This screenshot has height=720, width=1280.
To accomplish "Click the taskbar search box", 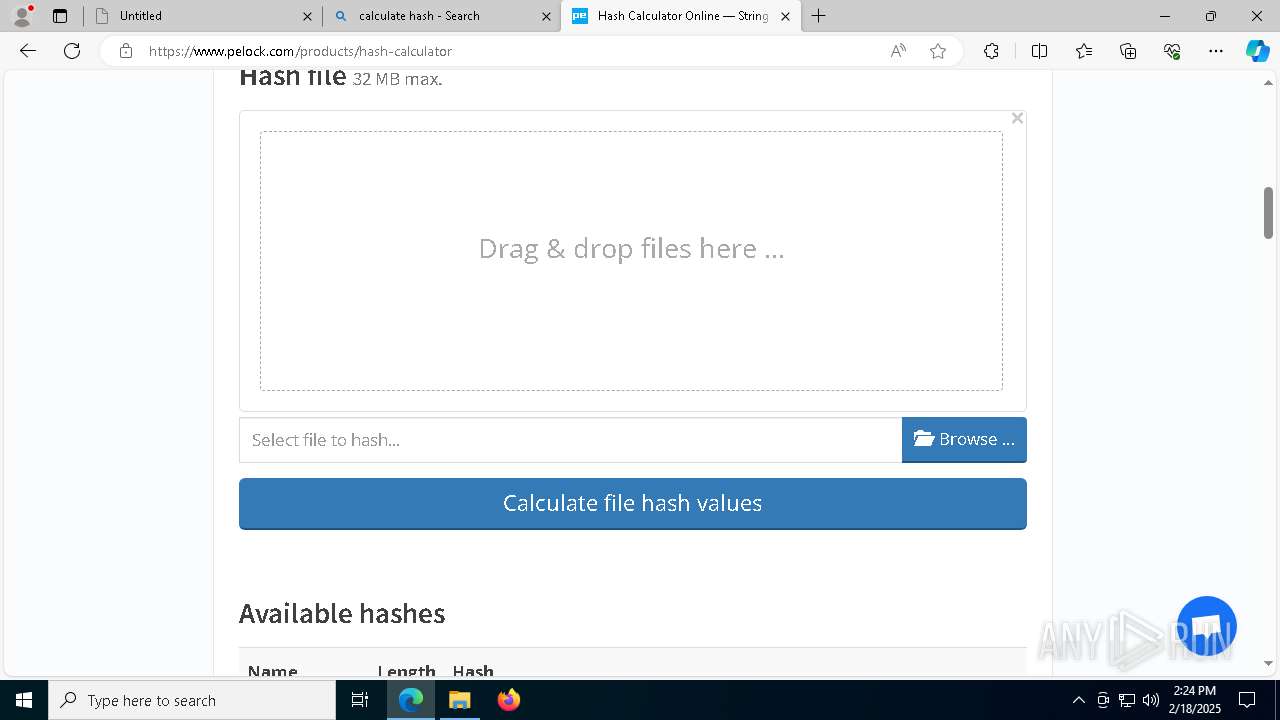I will (x=192, y=700).
